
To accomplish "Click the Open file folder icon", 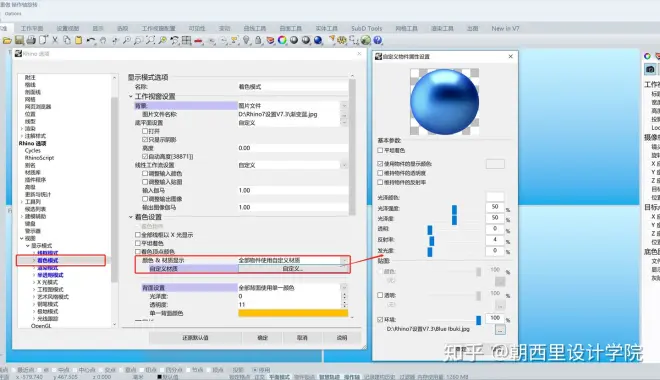I will tap(7, 40).
